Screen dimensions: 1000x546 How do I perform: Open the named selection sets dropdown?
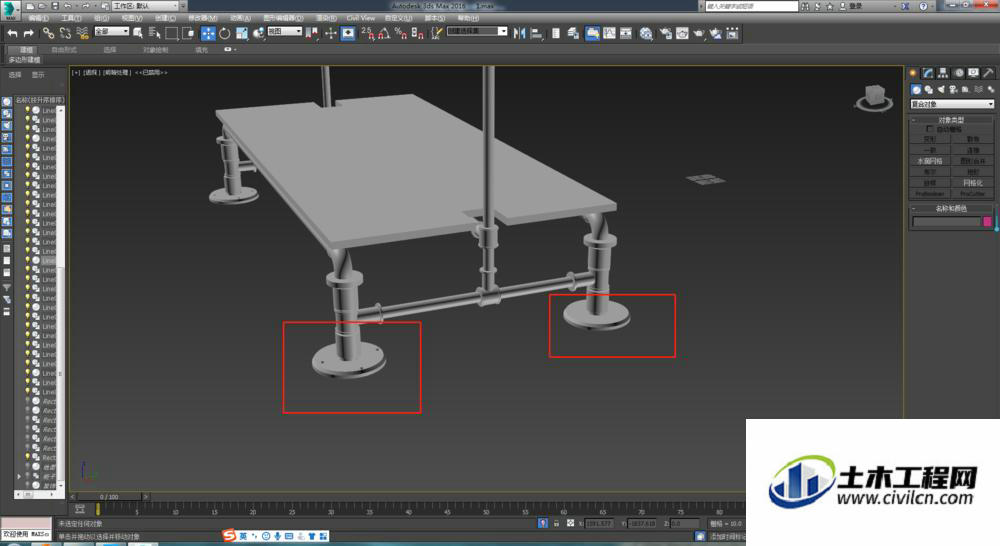click(477, 31)
